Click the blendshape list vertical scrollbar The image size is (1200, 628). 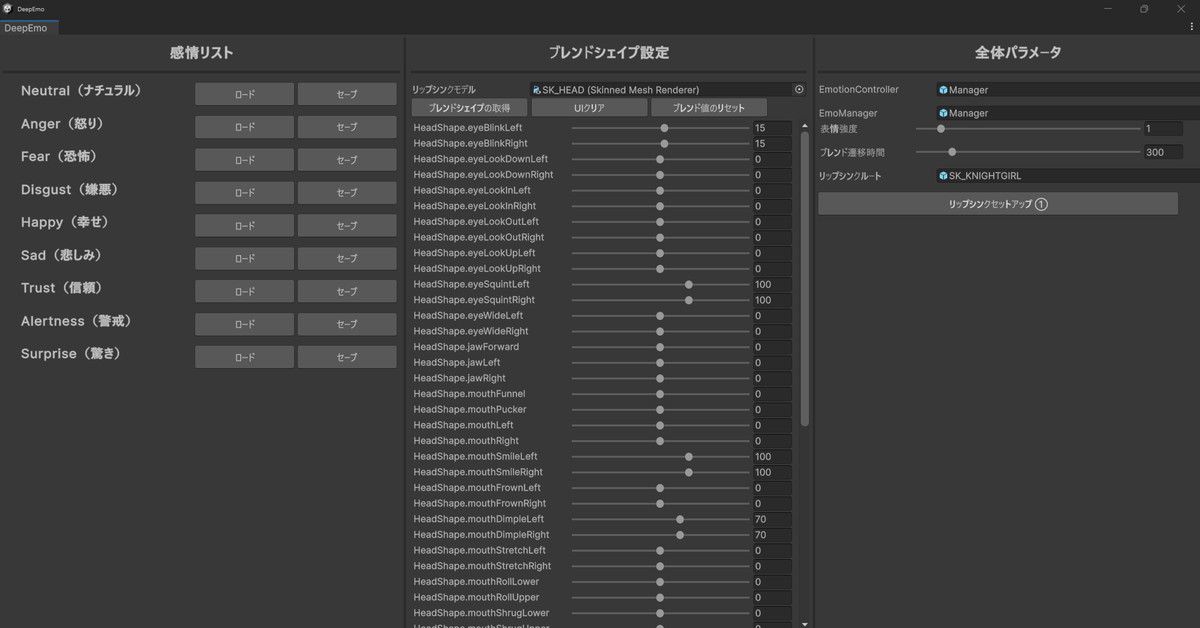[805, 280]
